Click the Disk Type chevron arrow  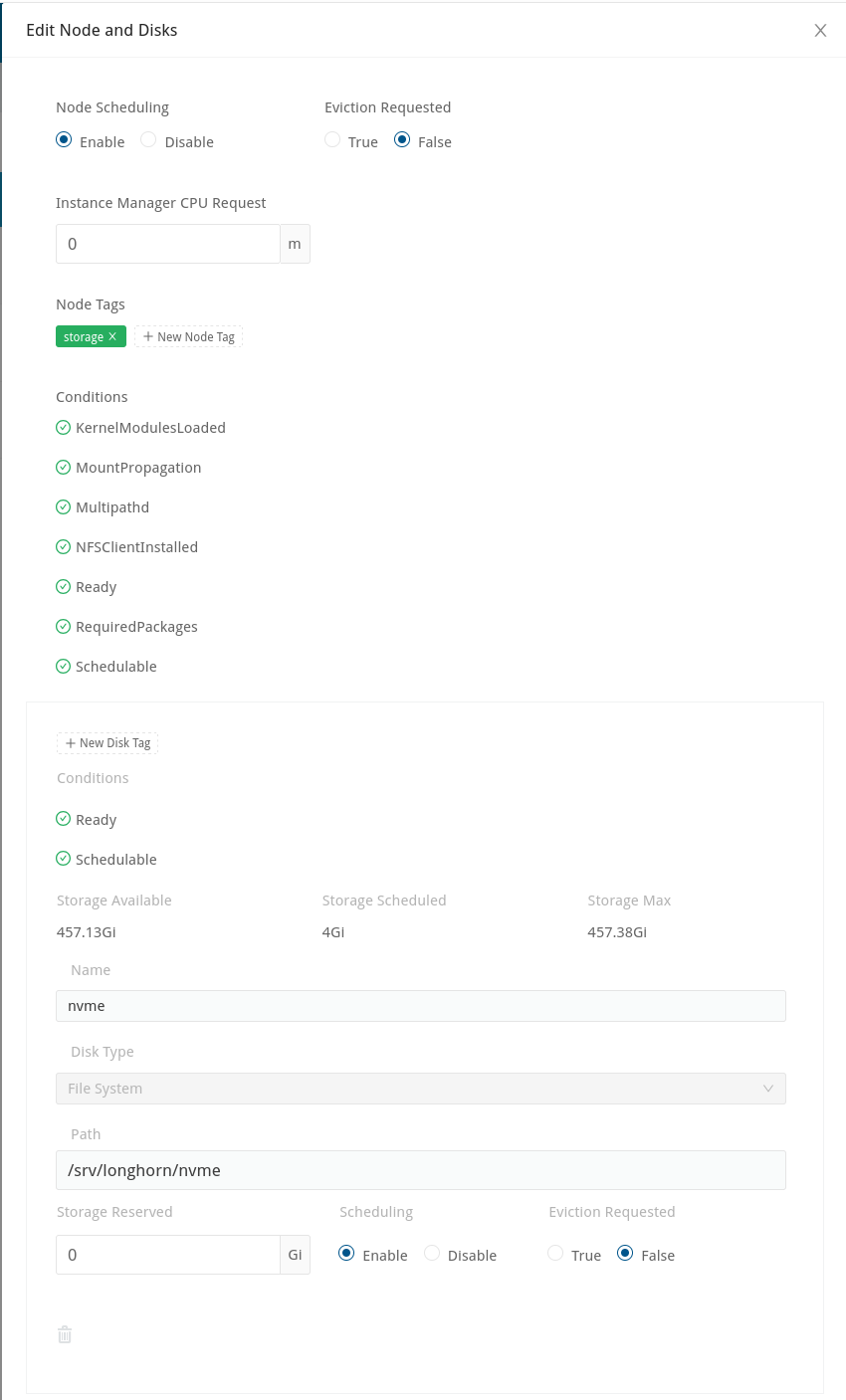(768, 1089)
